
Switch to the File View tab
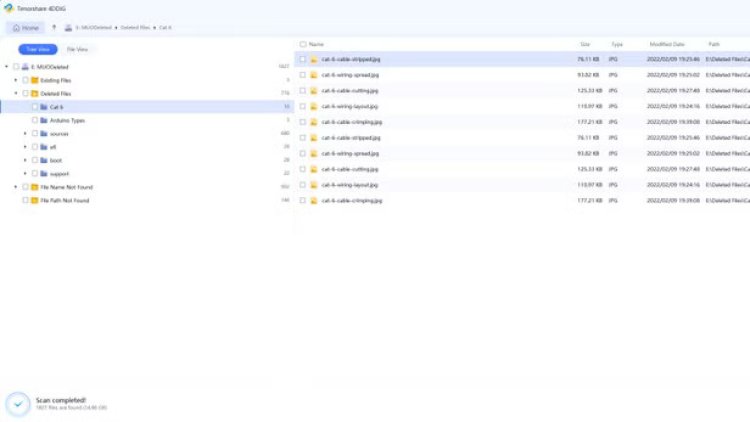[x=77, y=49]
